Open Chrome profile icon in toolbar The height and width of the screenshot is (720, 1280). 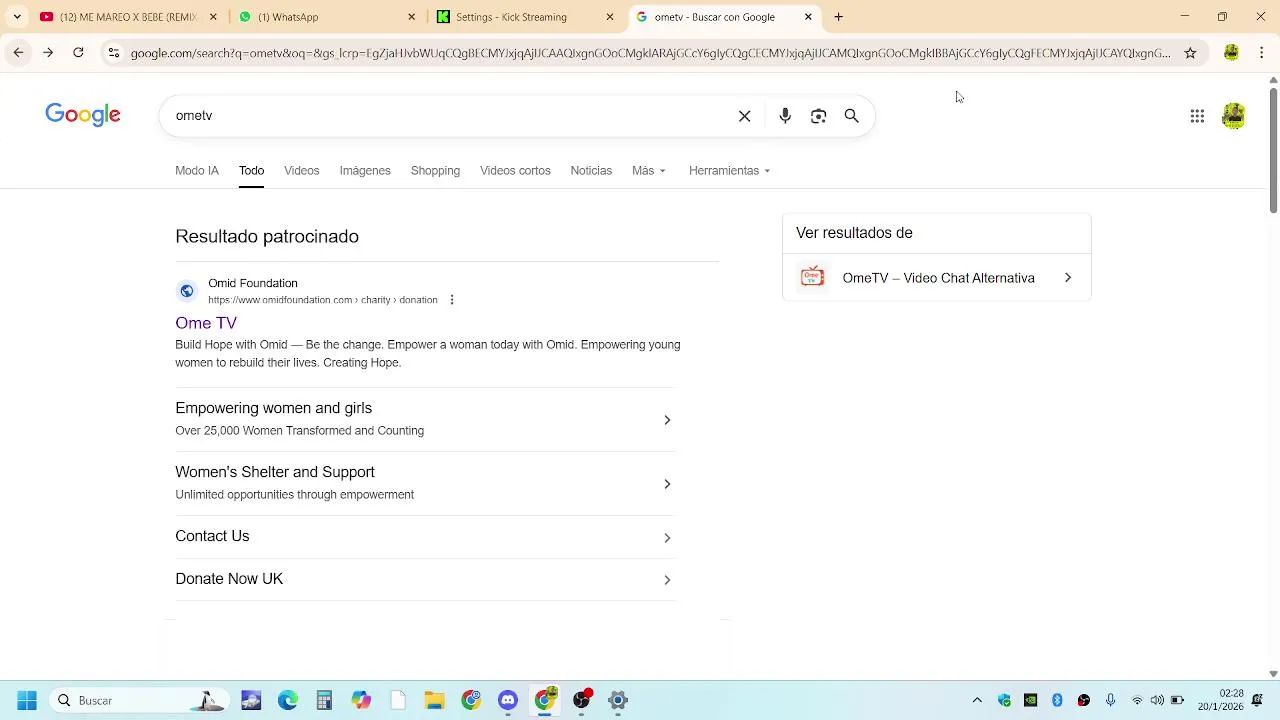click(1231, 53)
